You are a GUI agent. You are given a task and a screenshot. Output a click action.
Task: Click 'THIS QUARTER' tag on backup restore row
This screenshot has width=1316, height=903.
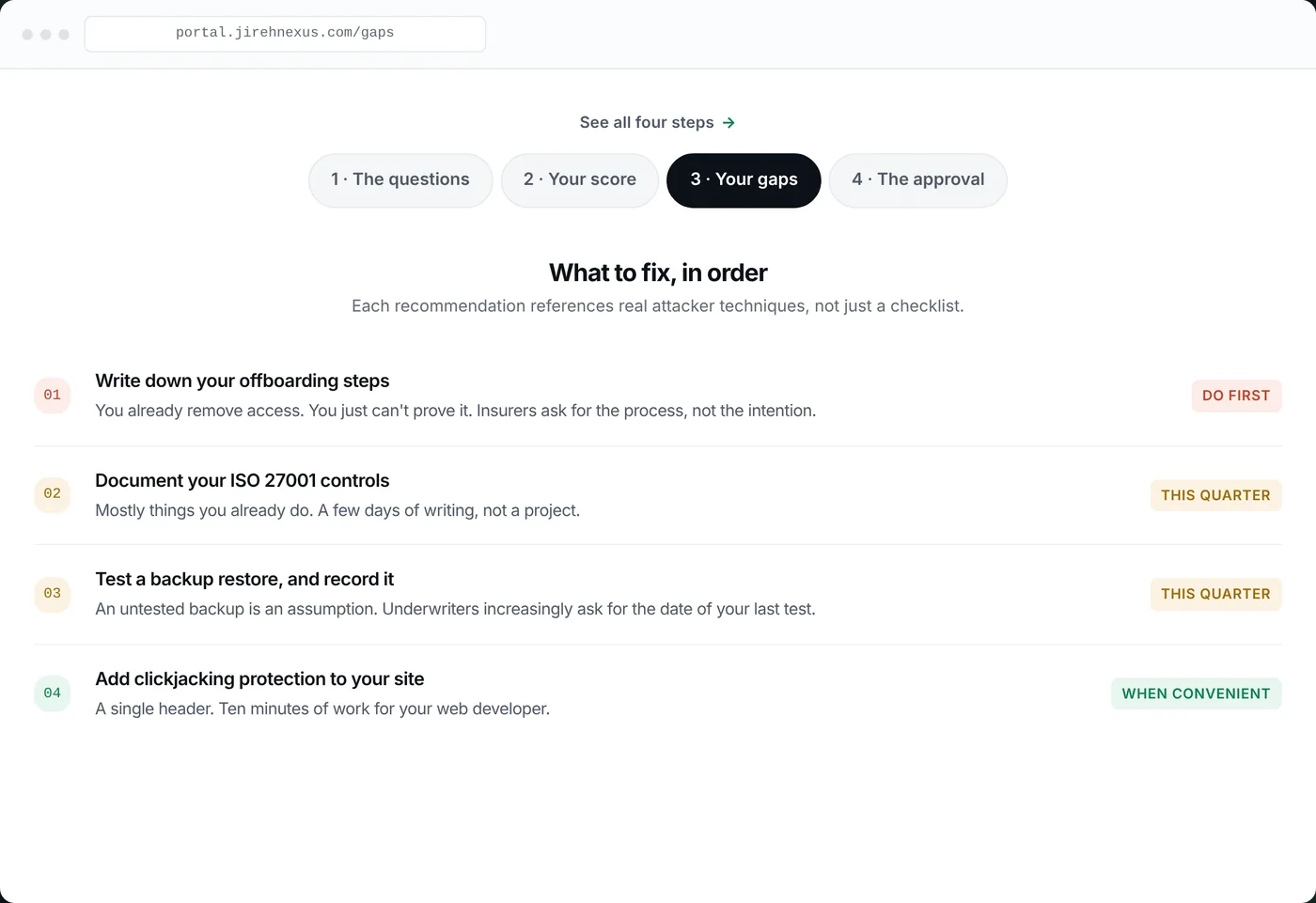click(x=1215, y=594)
